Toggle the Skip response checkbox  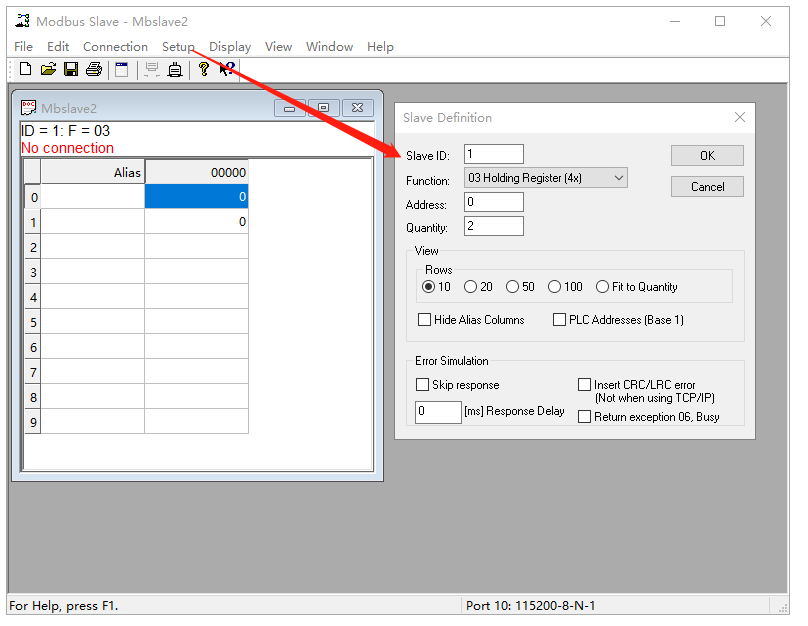pos(422,385)
